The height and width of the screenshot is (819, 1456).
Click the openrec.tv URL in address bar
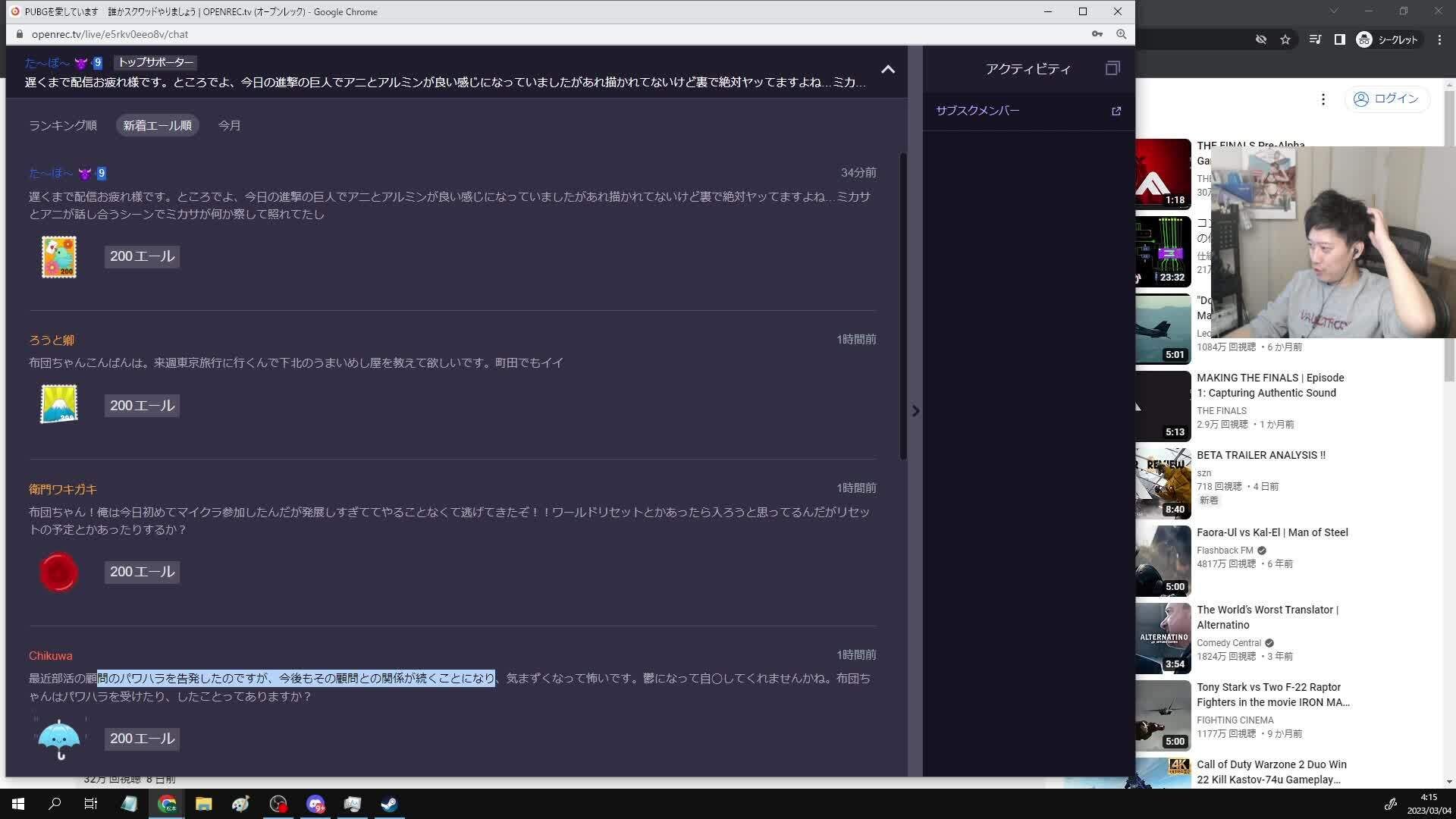coord(110,34)
